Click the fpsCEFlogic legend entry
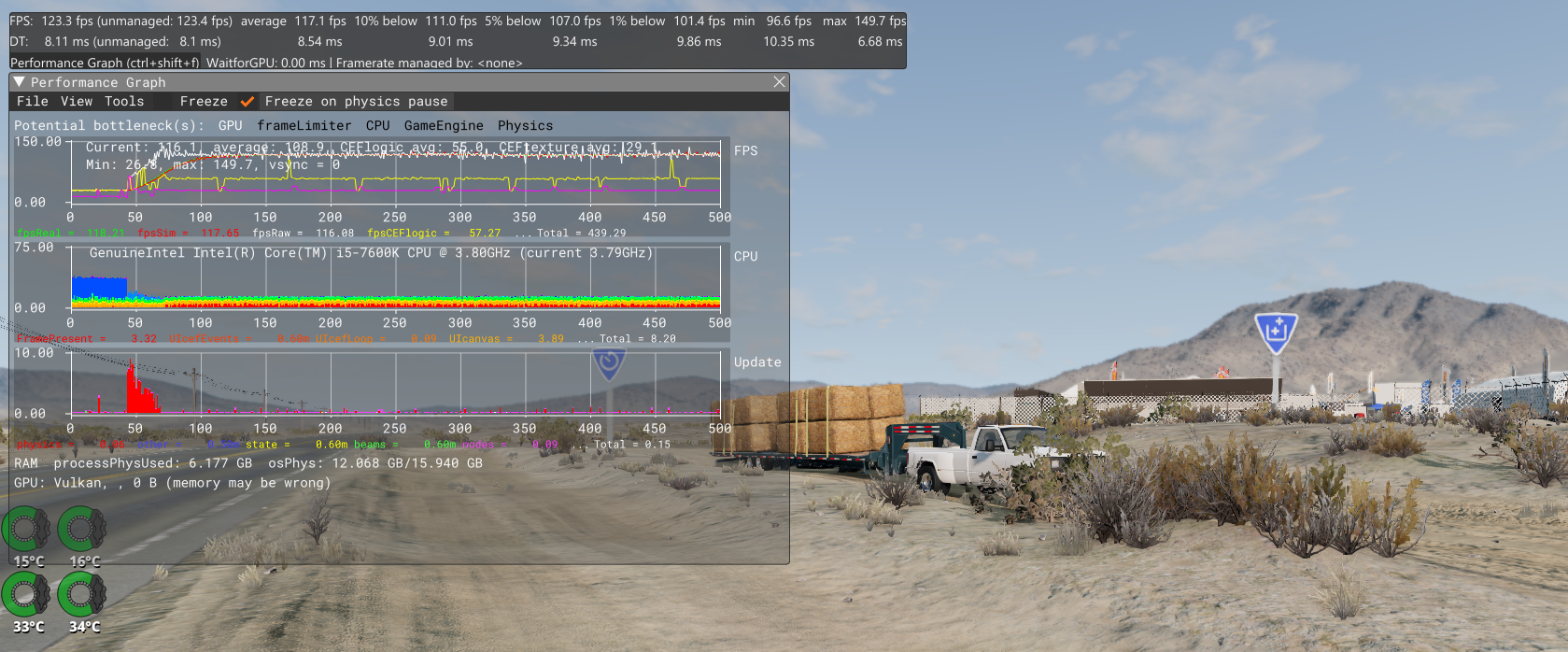1568x652 pixels. click(x=434, y=234)
